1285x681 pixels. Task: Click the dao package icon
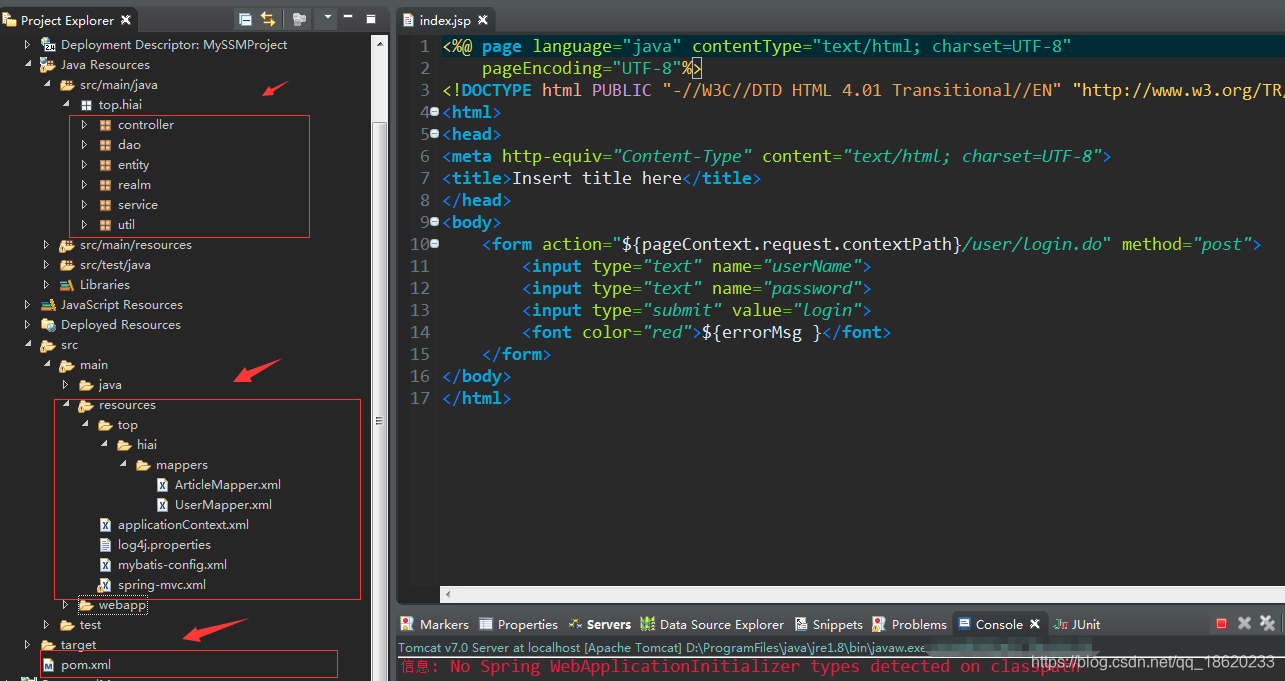click(x=105, y=145)
